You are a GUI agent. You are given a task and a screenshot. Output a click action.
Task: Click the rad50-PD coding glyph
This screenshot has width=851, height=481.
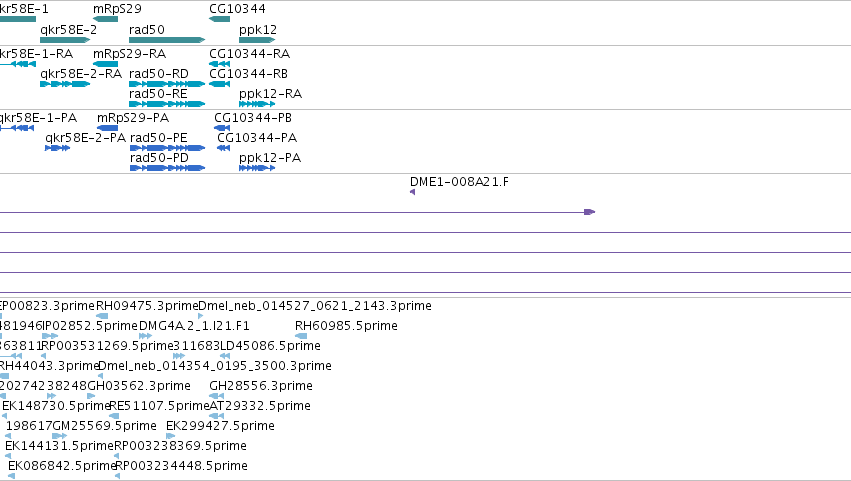click(x=167, y=168)
